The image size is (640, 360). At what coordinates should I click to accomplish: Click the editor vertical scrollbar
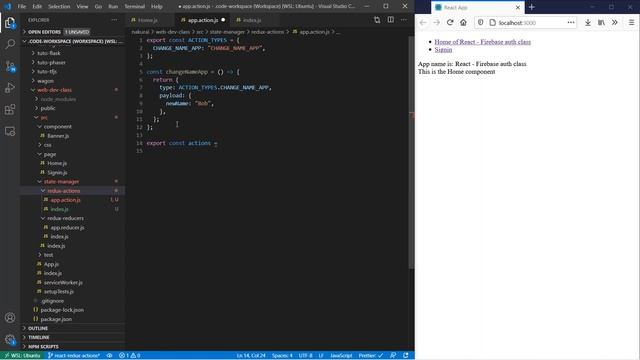(411, 152)
